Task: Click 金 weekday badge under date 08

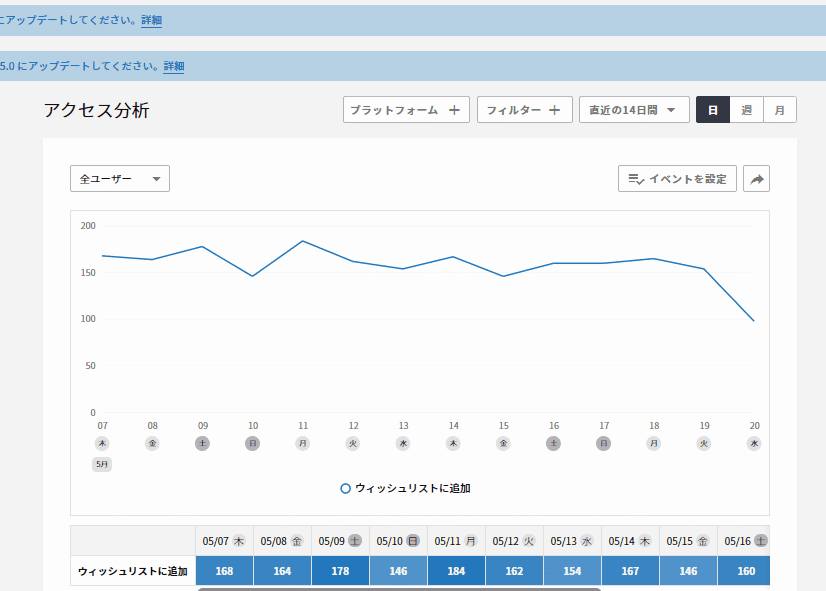Action: (x=152, y=444)
